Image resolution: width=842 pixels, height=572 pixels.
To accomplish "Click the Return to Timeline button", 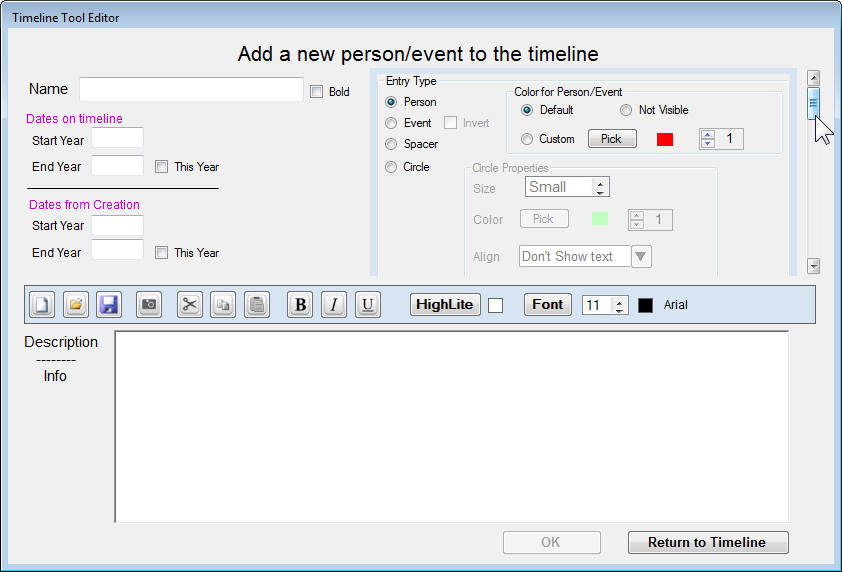I will pyautogui.click(x=707, y=542).
